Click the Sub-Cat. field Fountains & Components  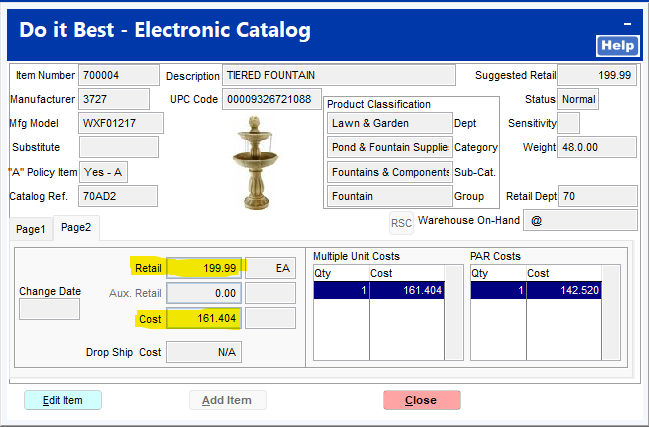(389, 172)
